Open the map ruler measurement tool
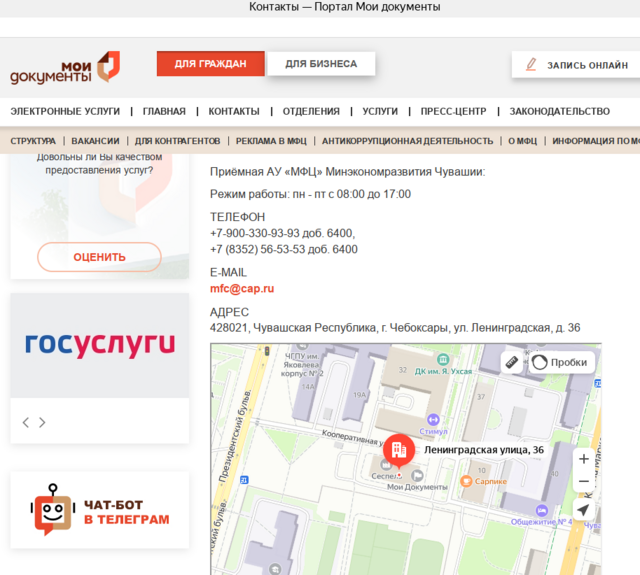This screenshot has height=575, width=640. 511,362
